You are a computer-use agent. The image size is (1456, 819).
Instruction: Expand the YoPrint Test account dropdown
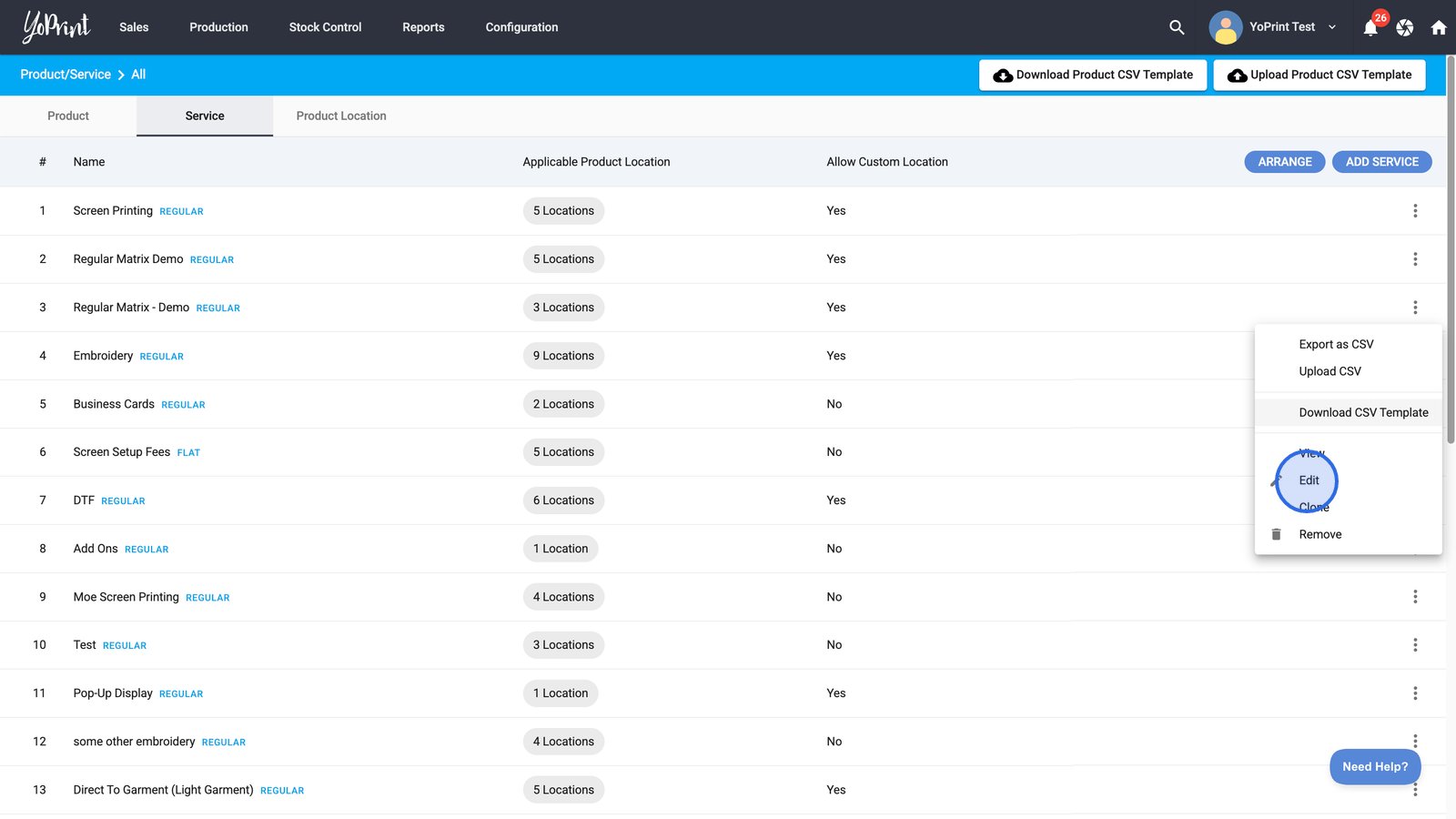[1331, 27]
